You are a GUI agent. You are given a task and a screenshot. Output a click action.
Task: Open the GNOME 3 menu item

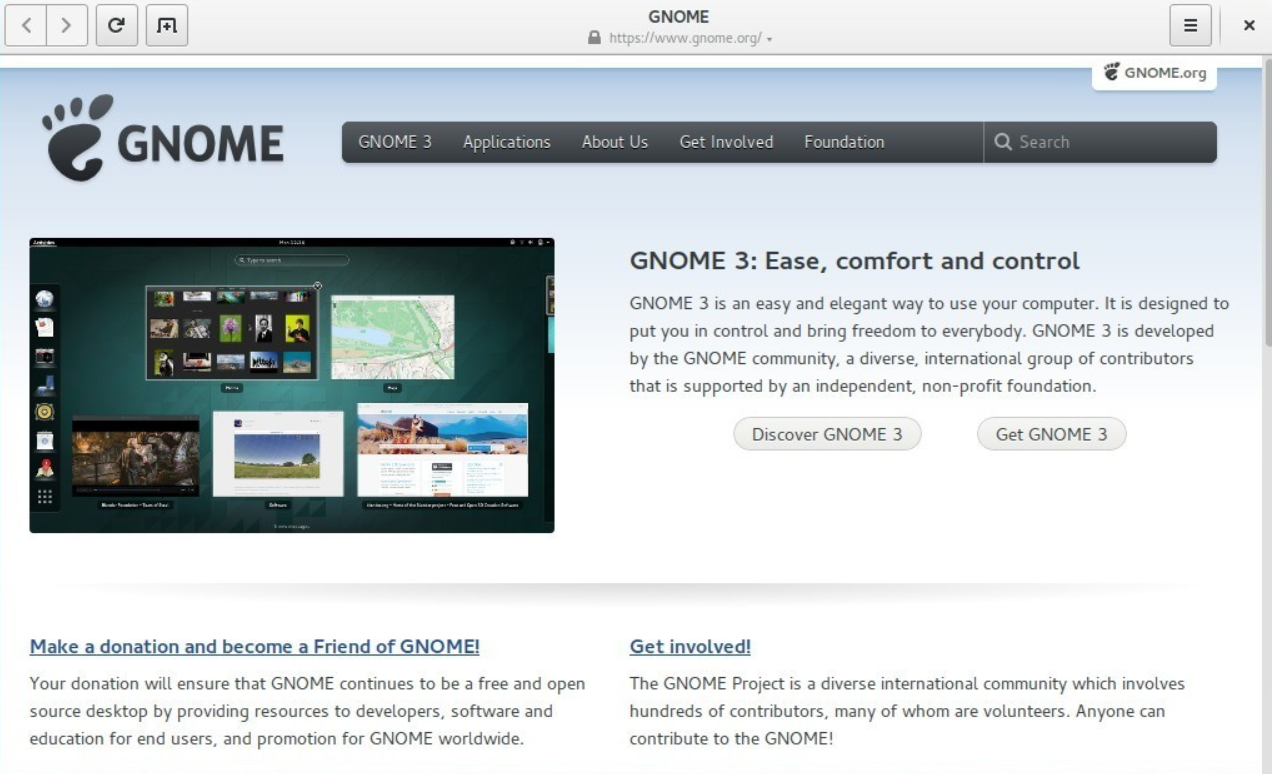(395, 142)
